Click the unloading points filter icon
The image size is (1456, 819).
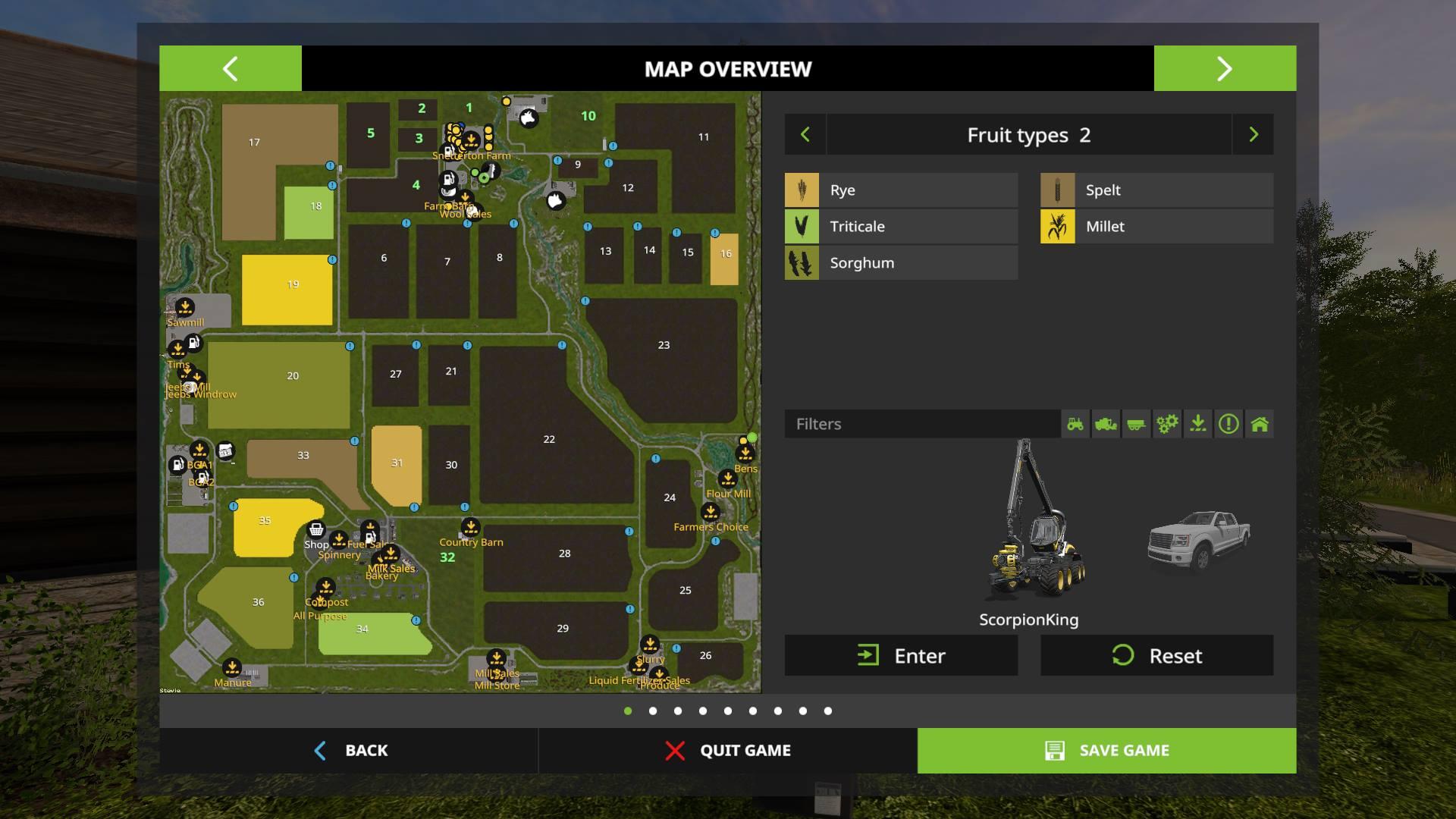tap(1197, 424)
